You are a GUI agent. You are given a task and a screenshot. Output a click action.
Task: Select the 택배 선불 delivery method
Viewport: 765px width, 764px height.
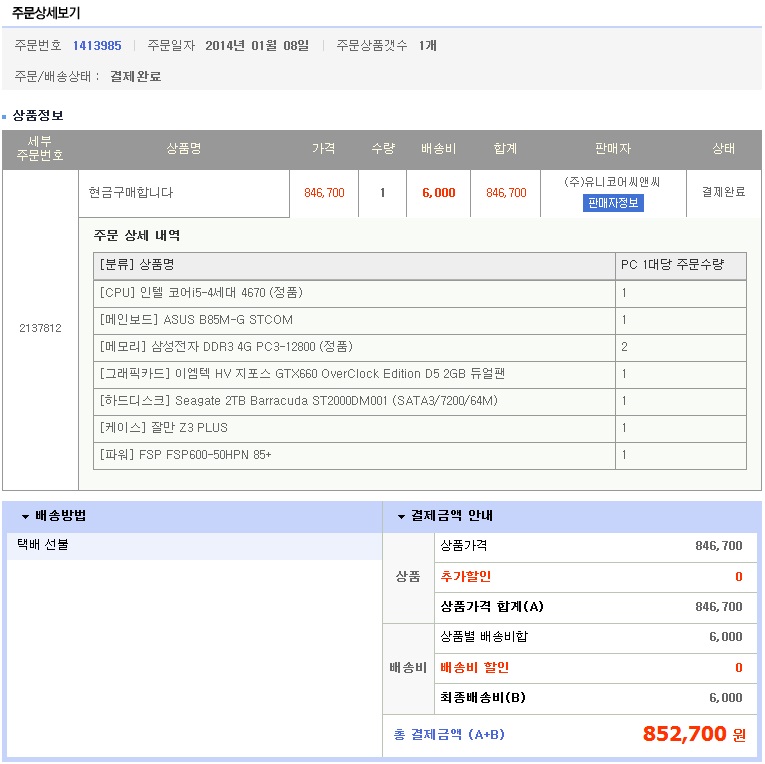(x=43, y=545)
